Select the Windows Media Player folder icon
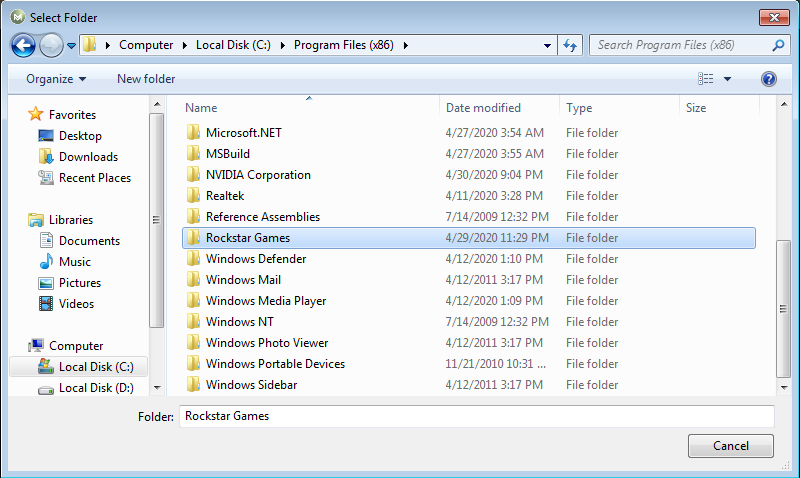The width and height of the screenshot is (800, 478). 193,300
